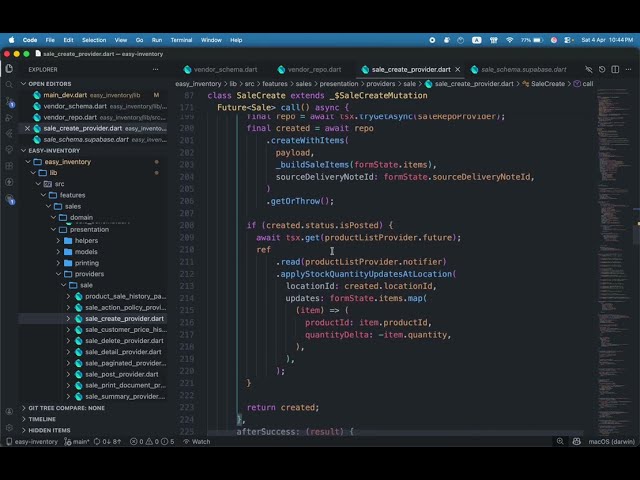This screenshot has height=480, width=640.
Task: Open the Search view in activity bar
Action: [x=9, y=84]
